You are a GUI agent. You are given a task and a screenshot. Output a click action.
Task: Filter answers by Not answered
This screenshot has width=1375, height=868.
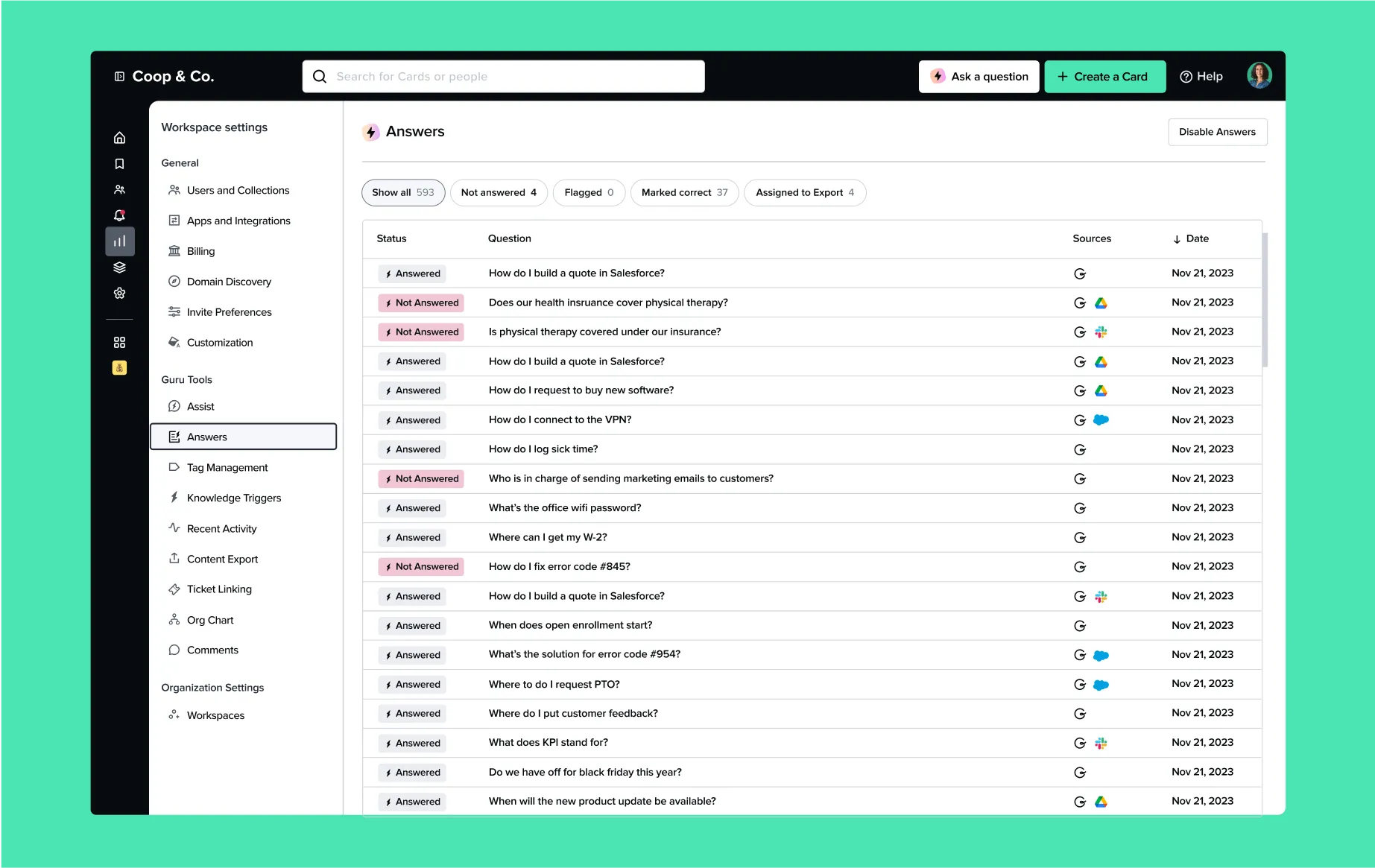coord(498,192)
